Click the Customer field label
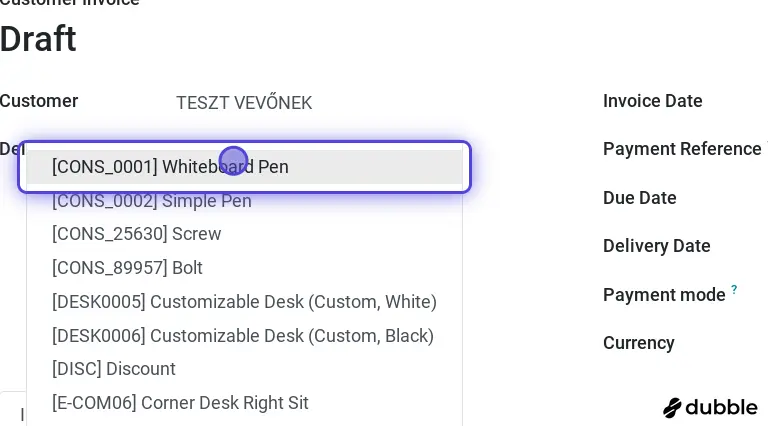Image resolution: width=768 pixels, height=426 pixels. (x=39, y=101)
